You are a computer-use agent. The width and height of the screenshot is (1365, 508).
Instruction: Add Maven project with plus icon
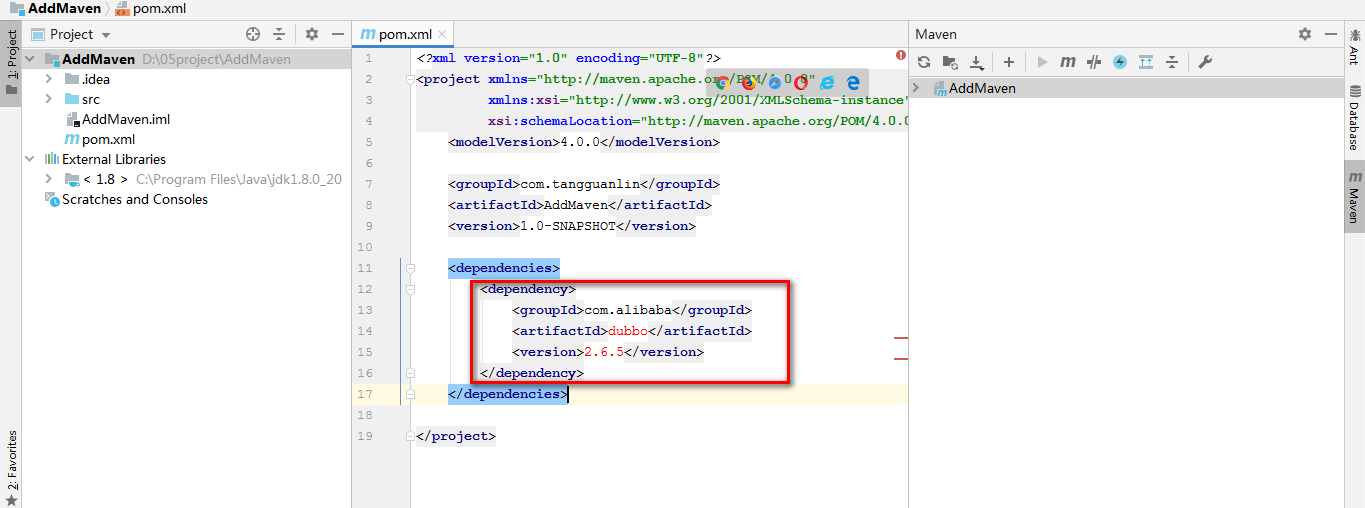1009,62
